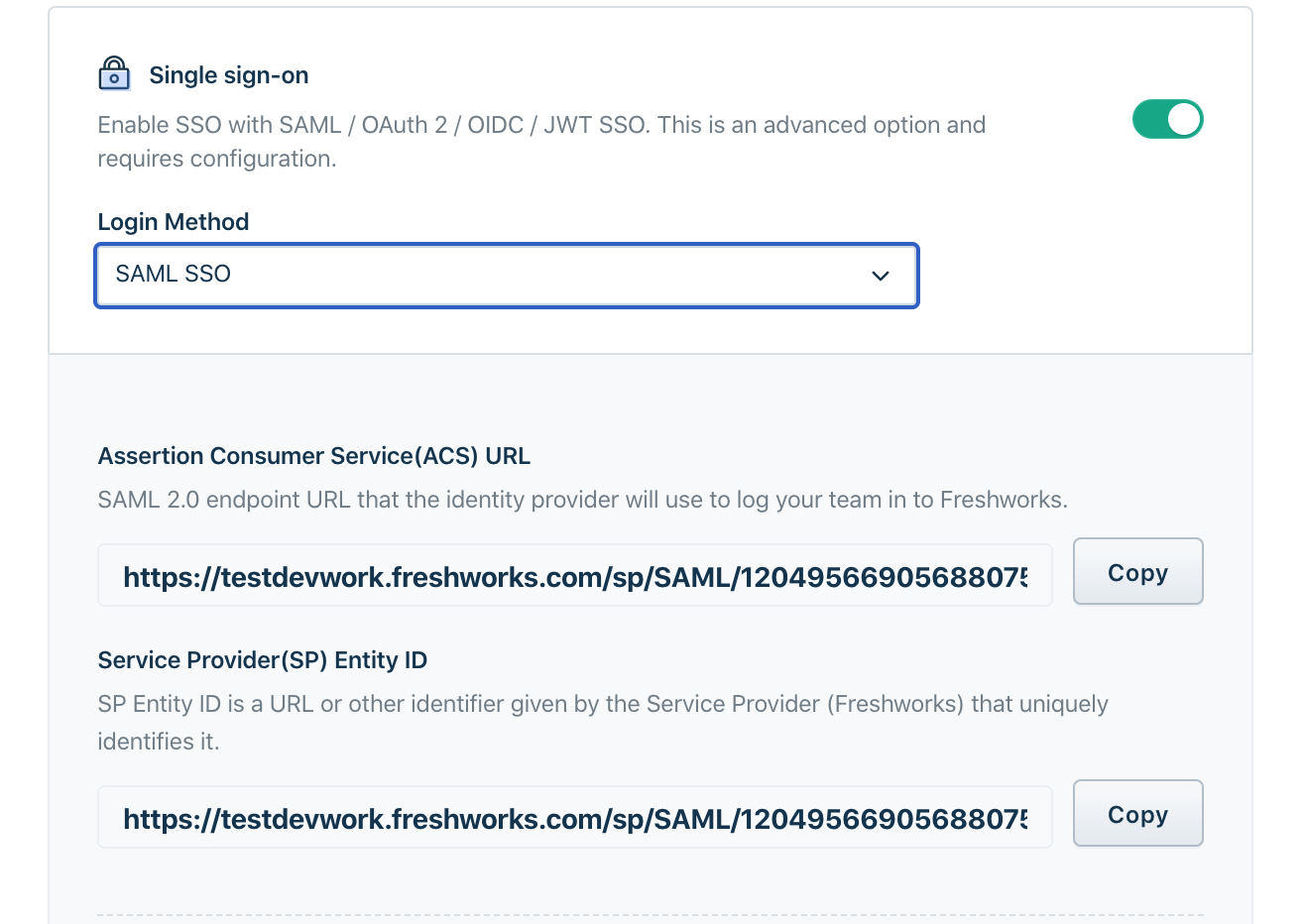Copy the Service Provider Entity ID

1137,814
